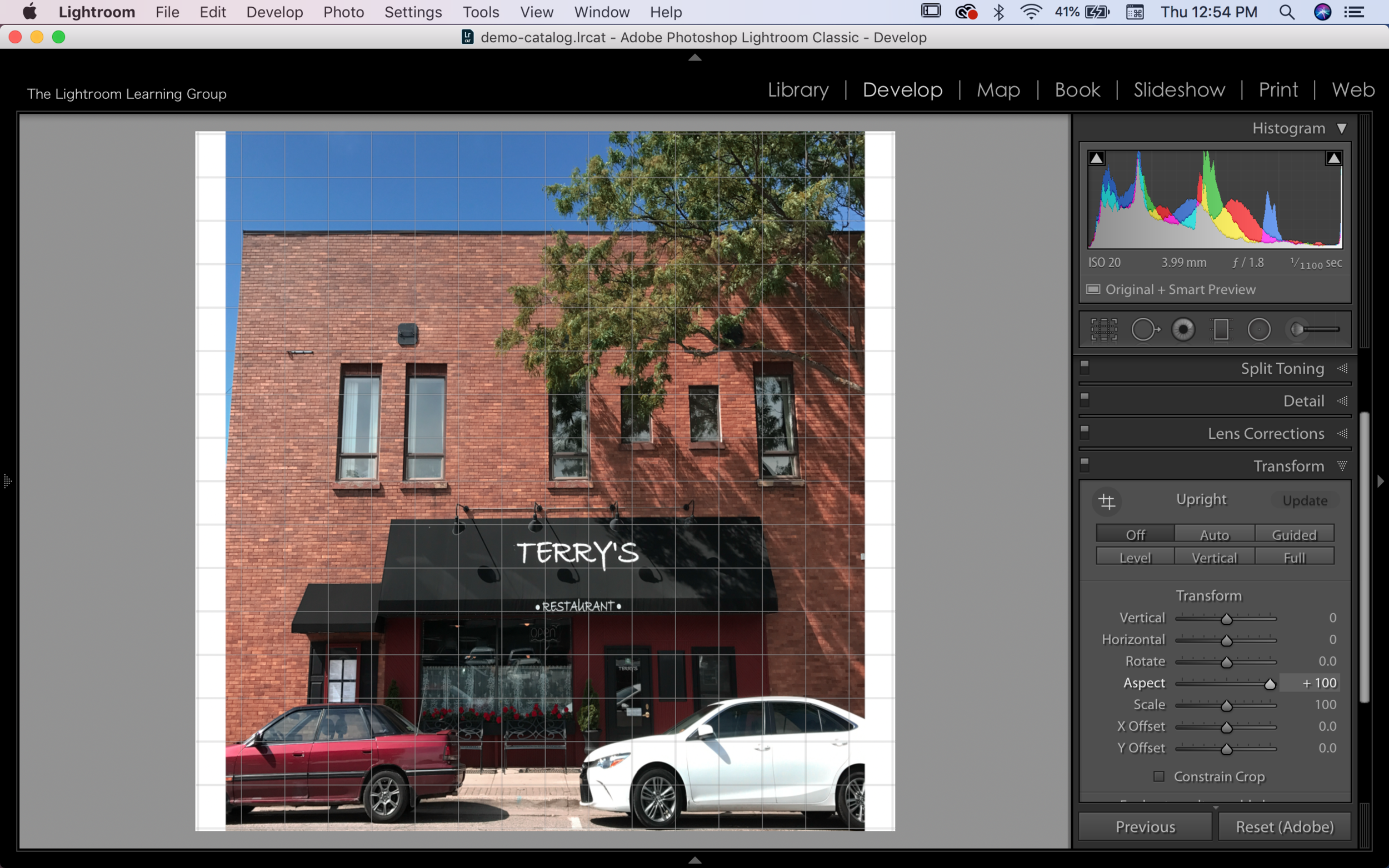Enable the Constrain Crop checkbox
This screenshot has height=868, width=1389.
1159,776
